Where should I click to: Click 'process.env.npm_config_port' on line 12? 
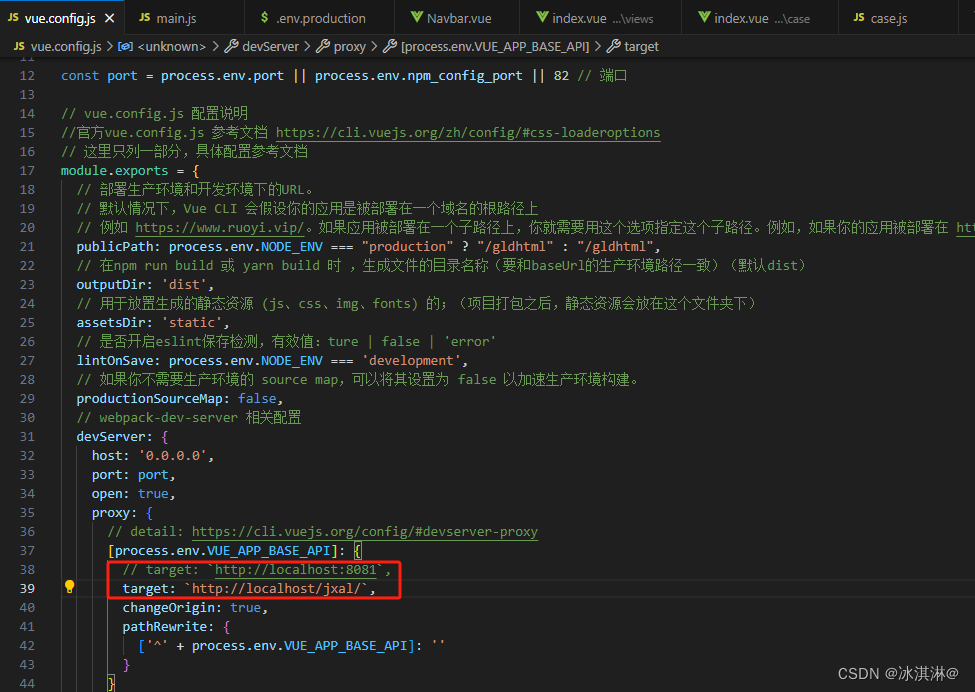[418, 76]
